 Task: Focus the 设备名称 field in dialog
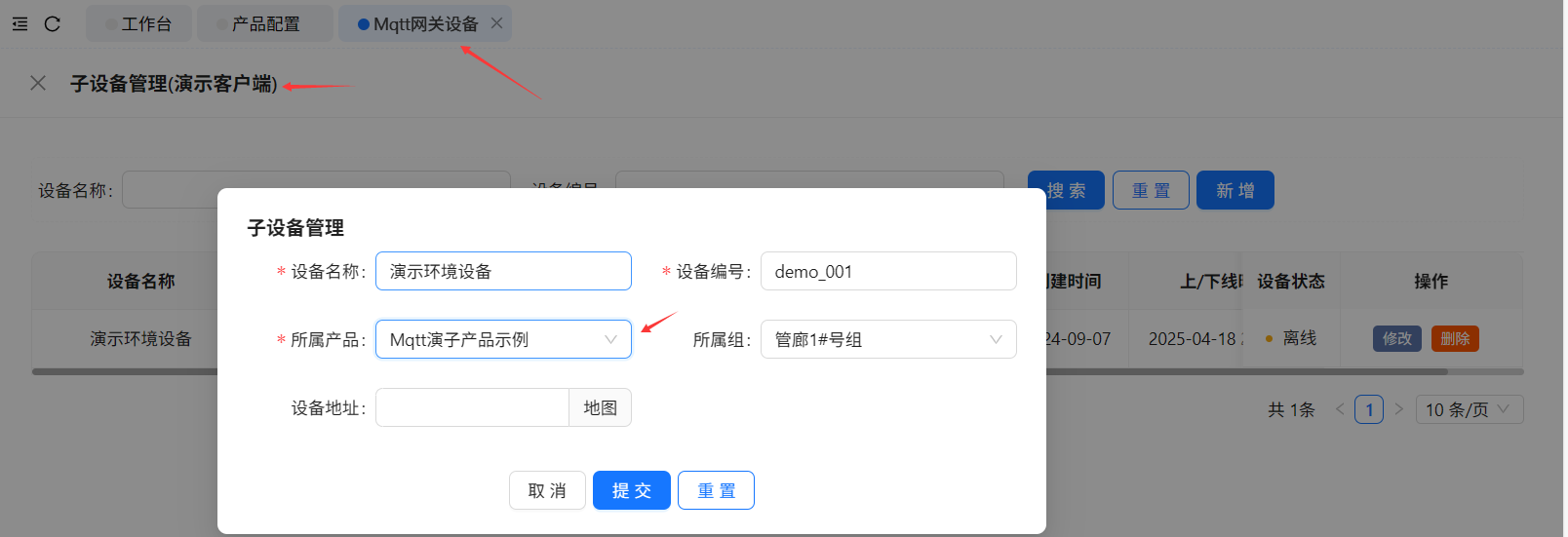pos(503,271)
